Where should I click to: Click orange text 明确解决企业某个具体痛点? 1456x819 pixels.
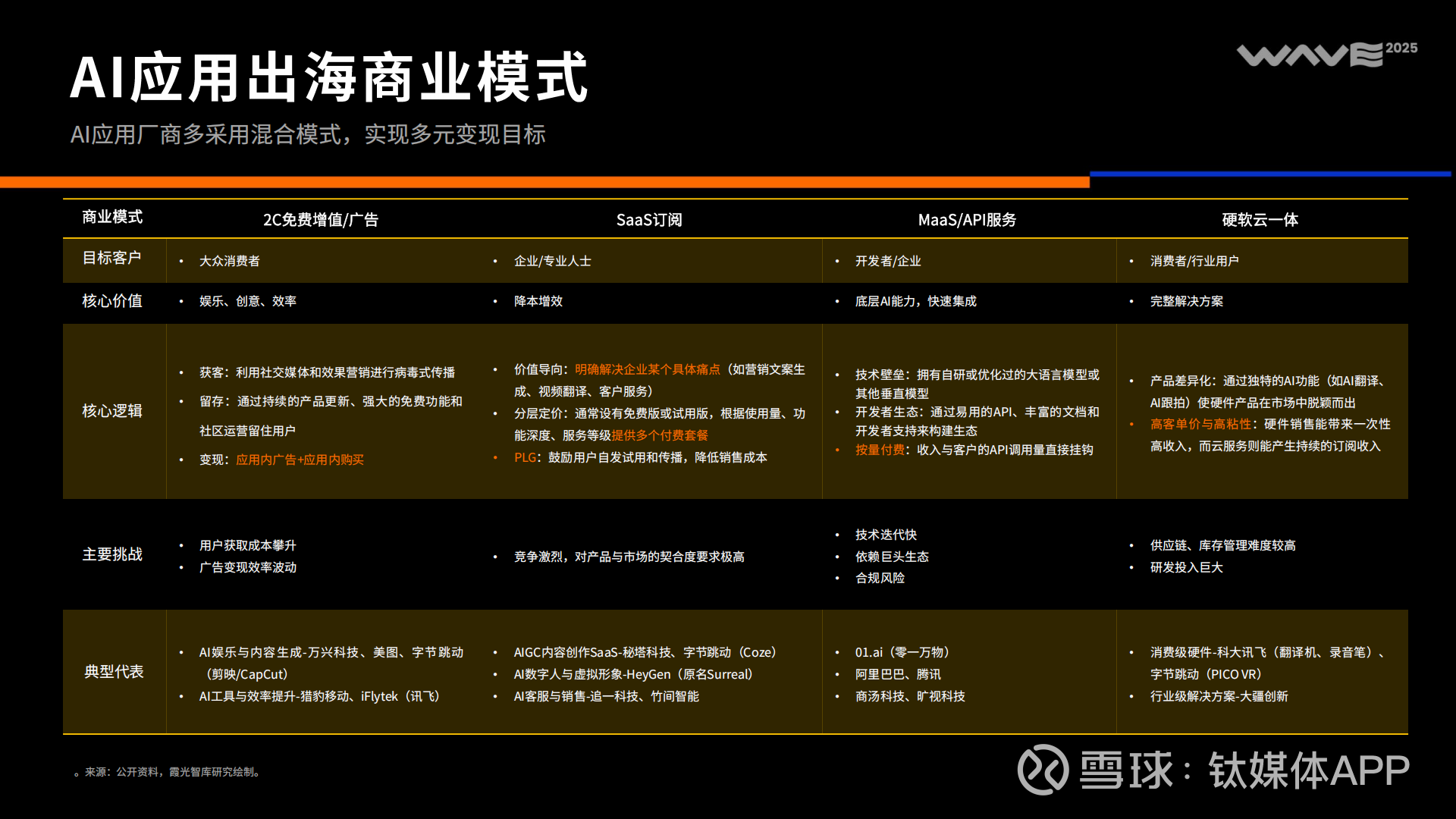[647, 369]
